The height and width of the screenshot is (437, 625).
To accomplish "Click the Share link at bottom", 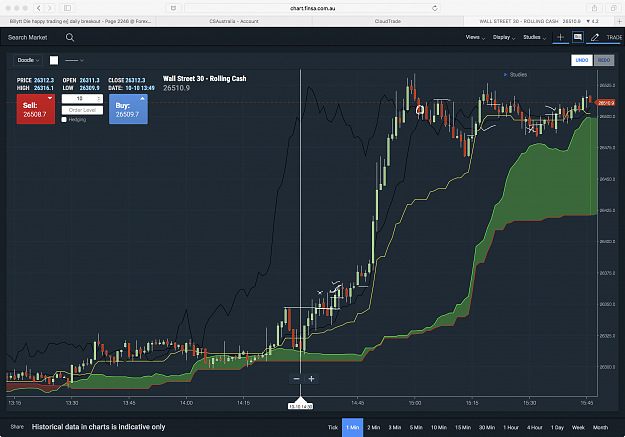I will pyautogui.click(x=17, y=427).
